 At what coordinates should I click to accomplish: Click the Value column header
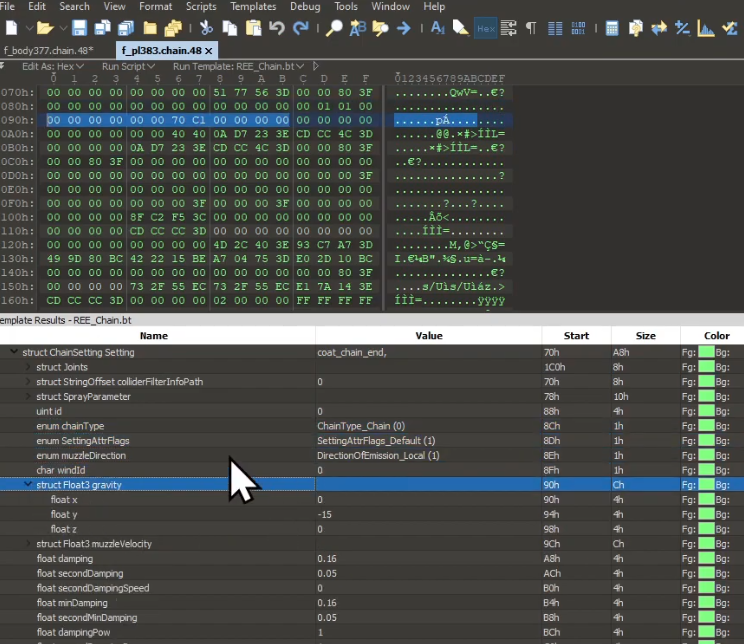pyautogui.click(x=428, y=336)
